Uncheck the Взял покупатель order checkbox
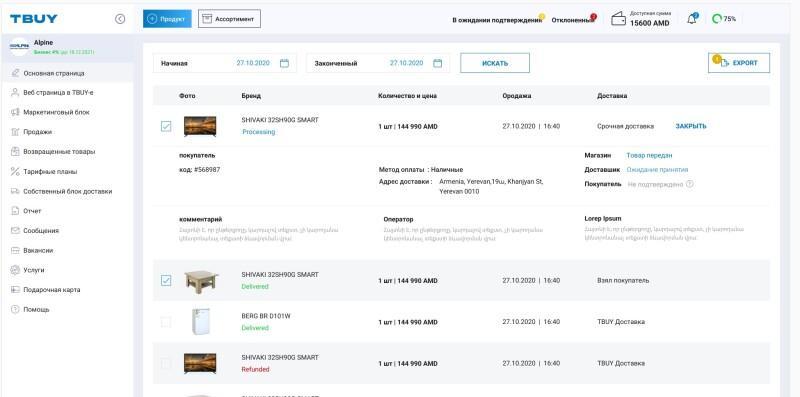This screenshot has height=397, width=800. (x=166, y=281)
